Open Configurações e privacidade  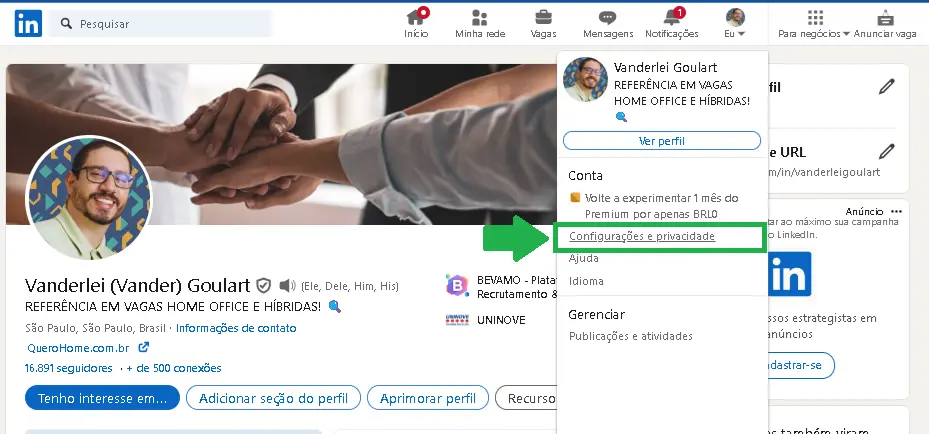coord(642,237)
